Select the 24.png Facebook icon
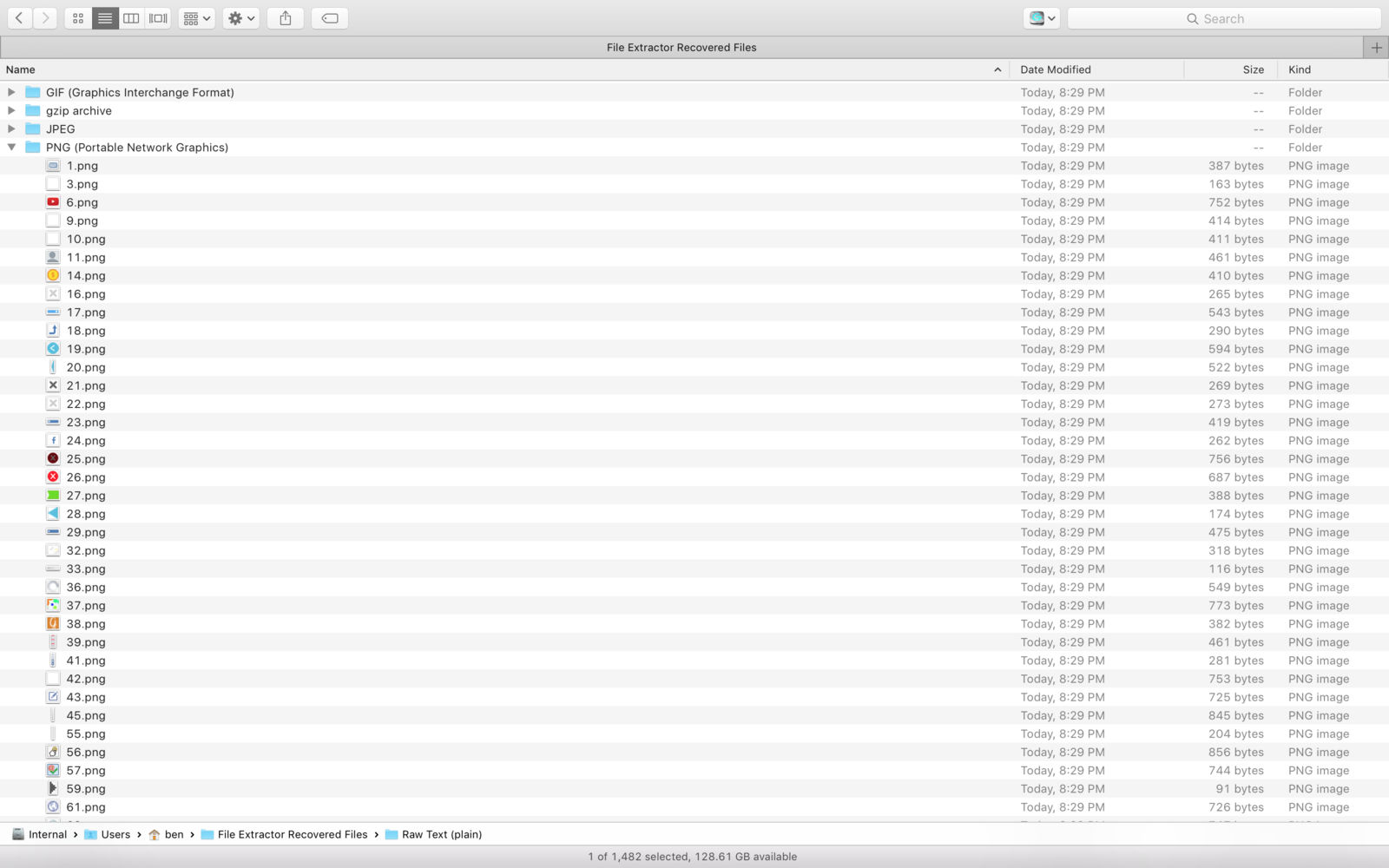Screen dimensions: 1389x868 tap(53, 440)
